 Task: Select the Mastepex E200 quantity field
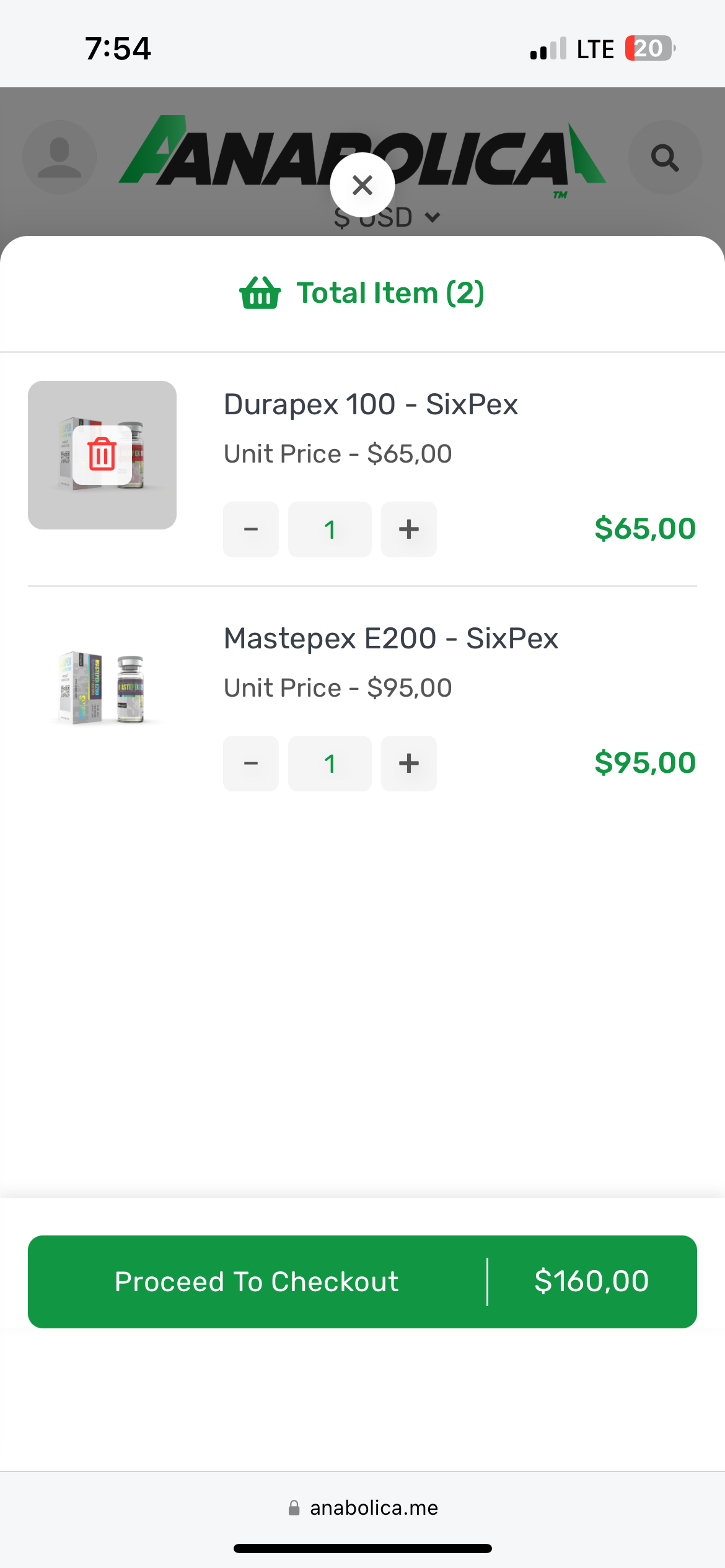(x=330, y=764)
